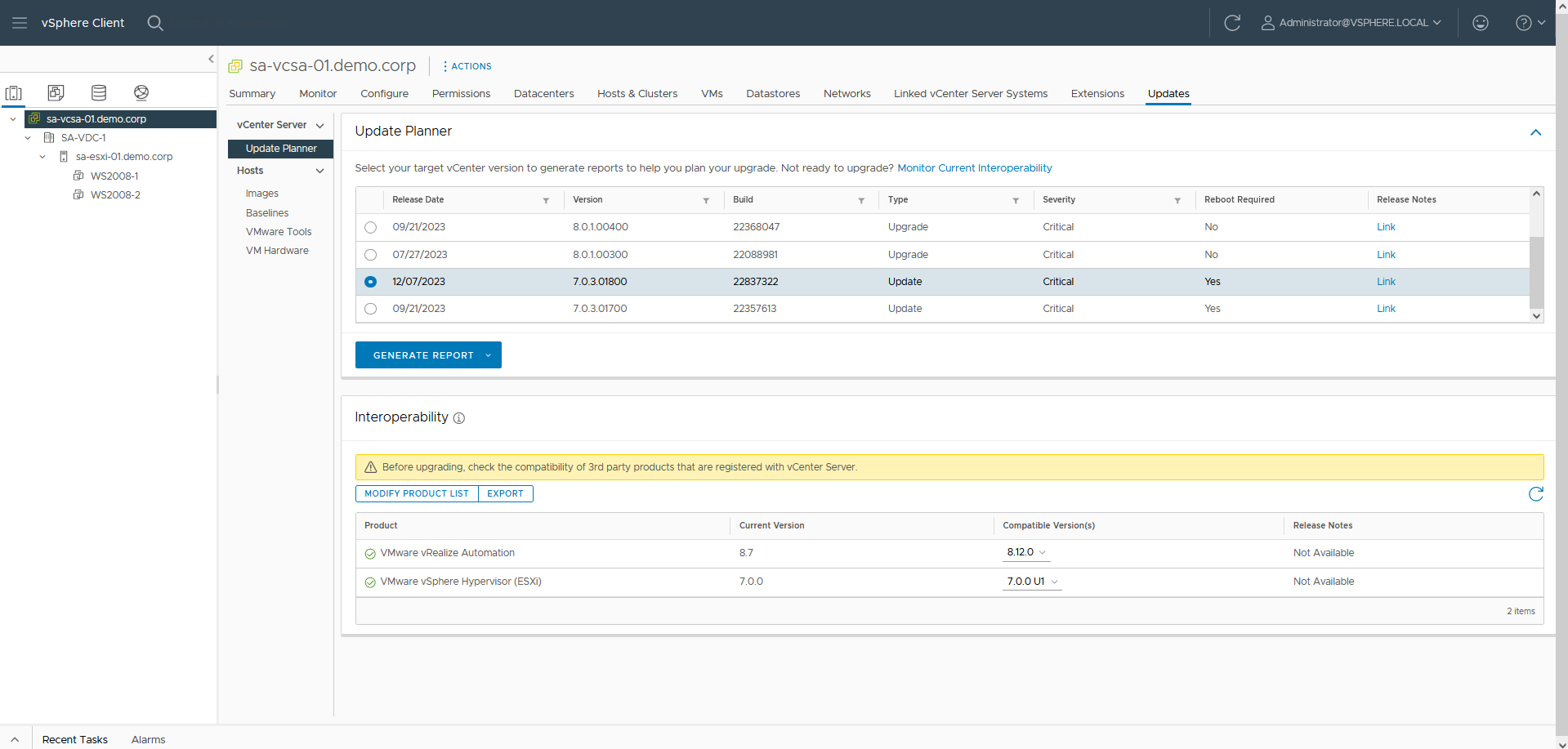Select the 7.0.3.01800 update radio button

tap(371, 282)
